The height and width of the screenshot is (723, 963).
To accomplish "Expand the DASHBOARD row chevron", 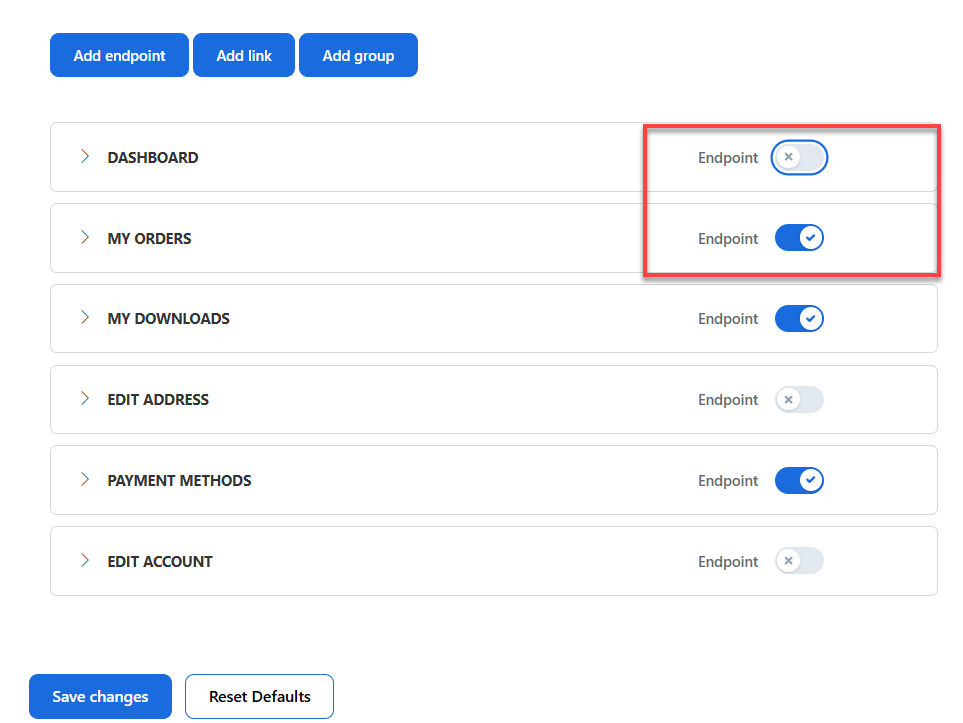I will point(85,157).
